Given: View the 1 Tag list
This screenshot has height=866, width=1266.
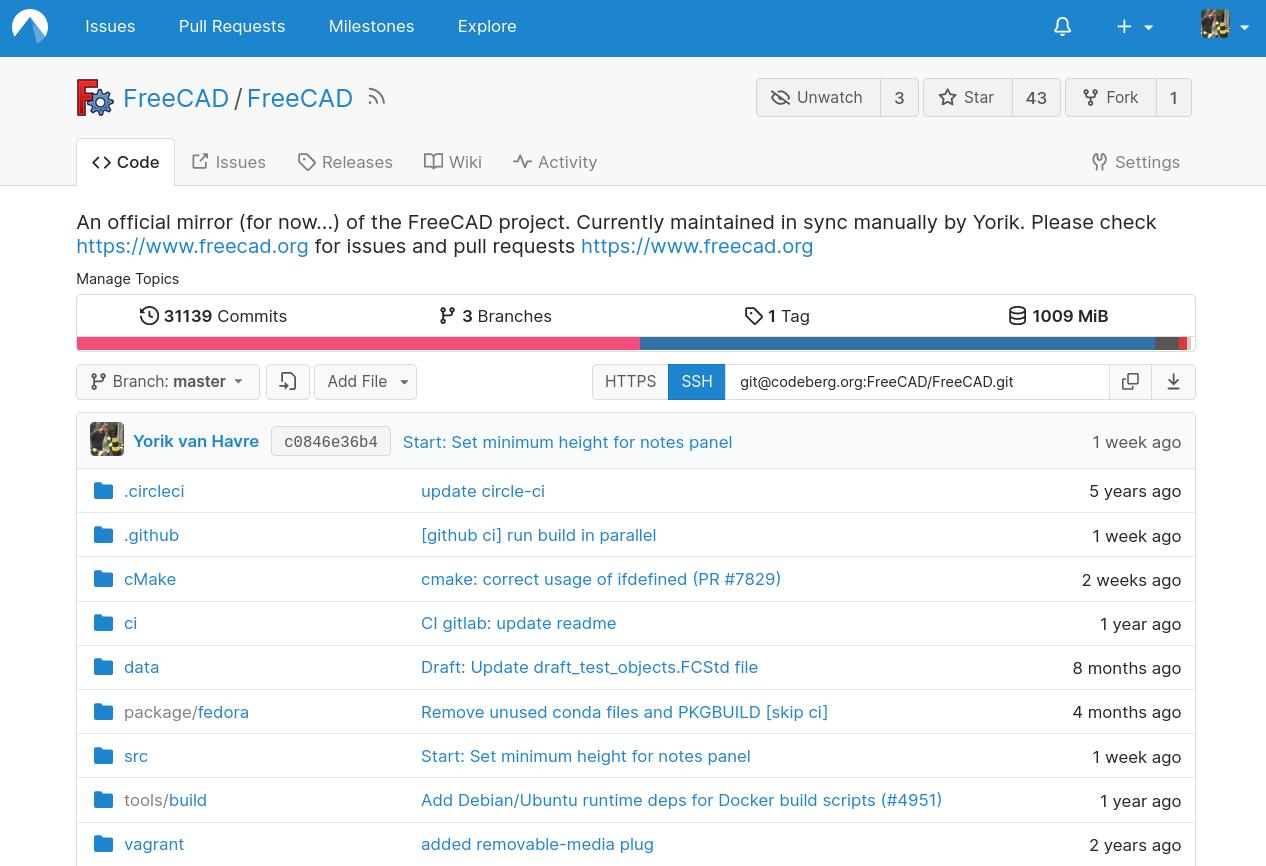Looking at the screenshot, I should tap(777, 316).
